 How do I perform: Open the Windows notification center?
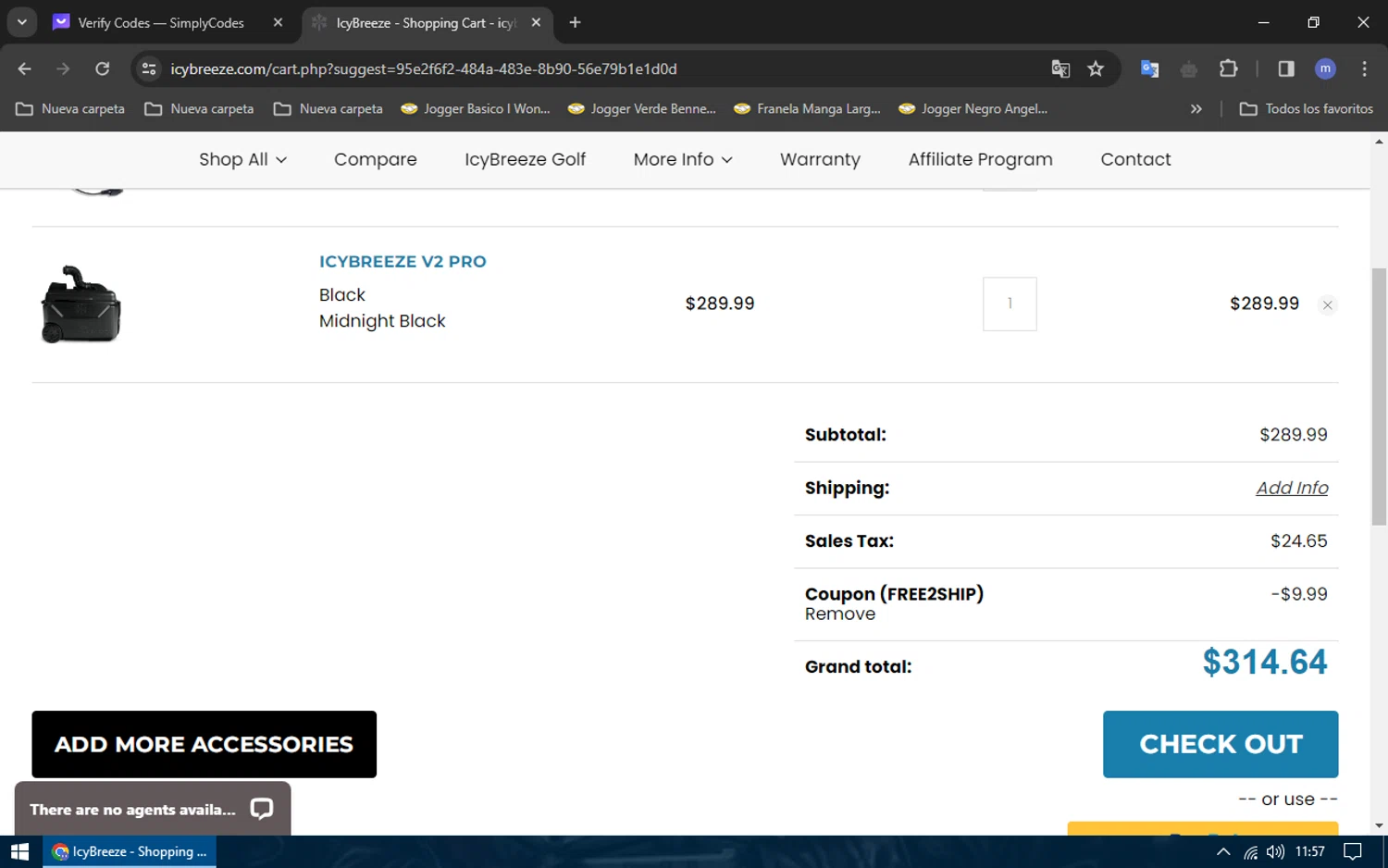1353,851
